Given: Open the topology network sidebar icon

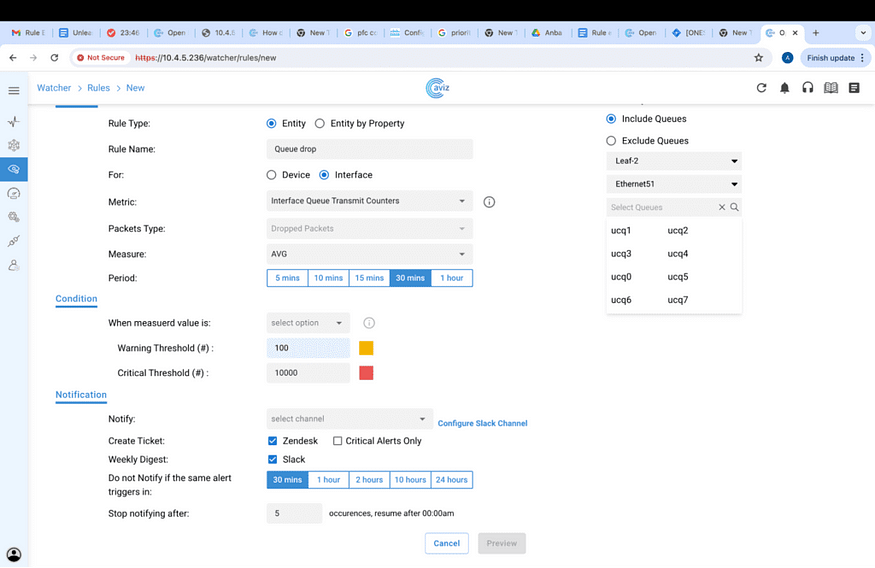Looking at the screenshot, I should coord(14,146).
